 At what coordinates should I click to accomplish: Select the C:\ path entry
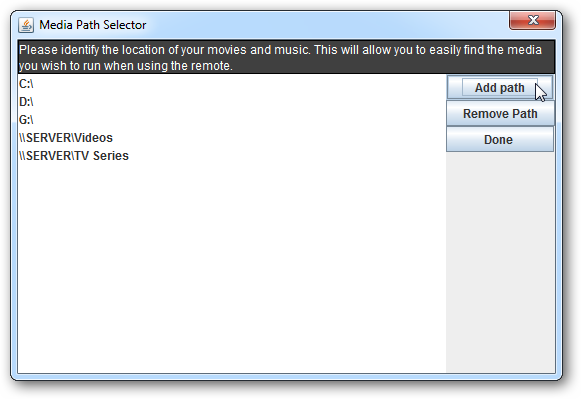(x=232, y=84)
